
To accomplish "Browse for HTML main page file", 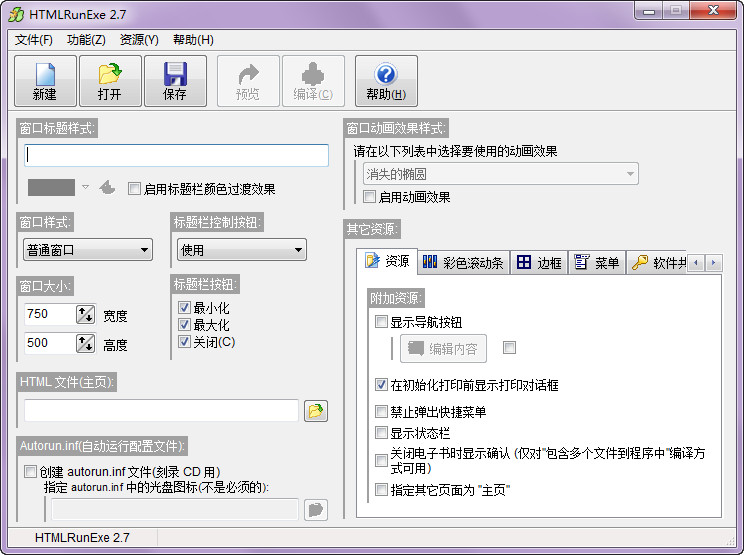I will click(x=316, y=410).
